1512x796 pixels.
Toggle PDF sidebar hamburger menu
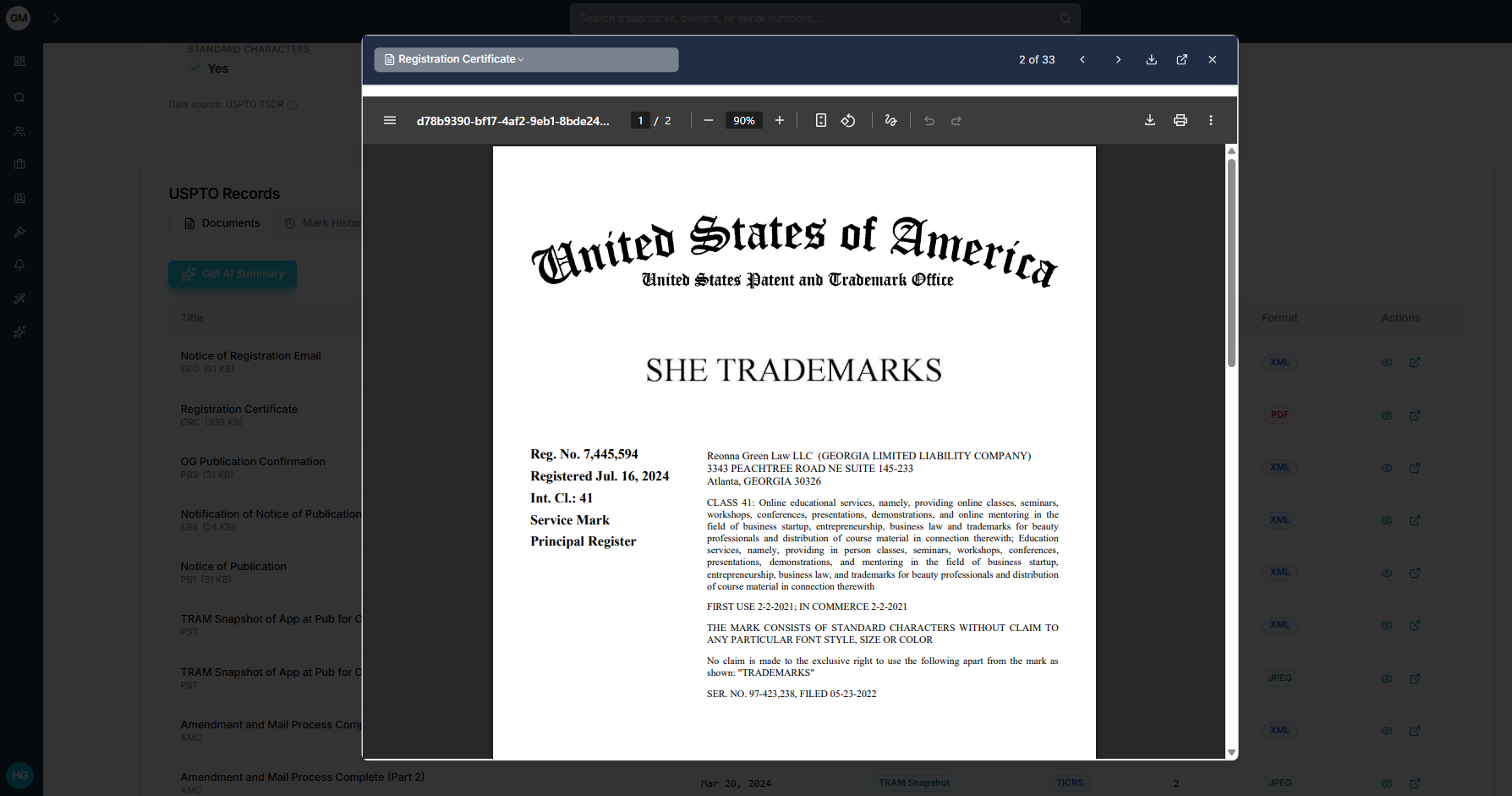click(x=390, y=120)
